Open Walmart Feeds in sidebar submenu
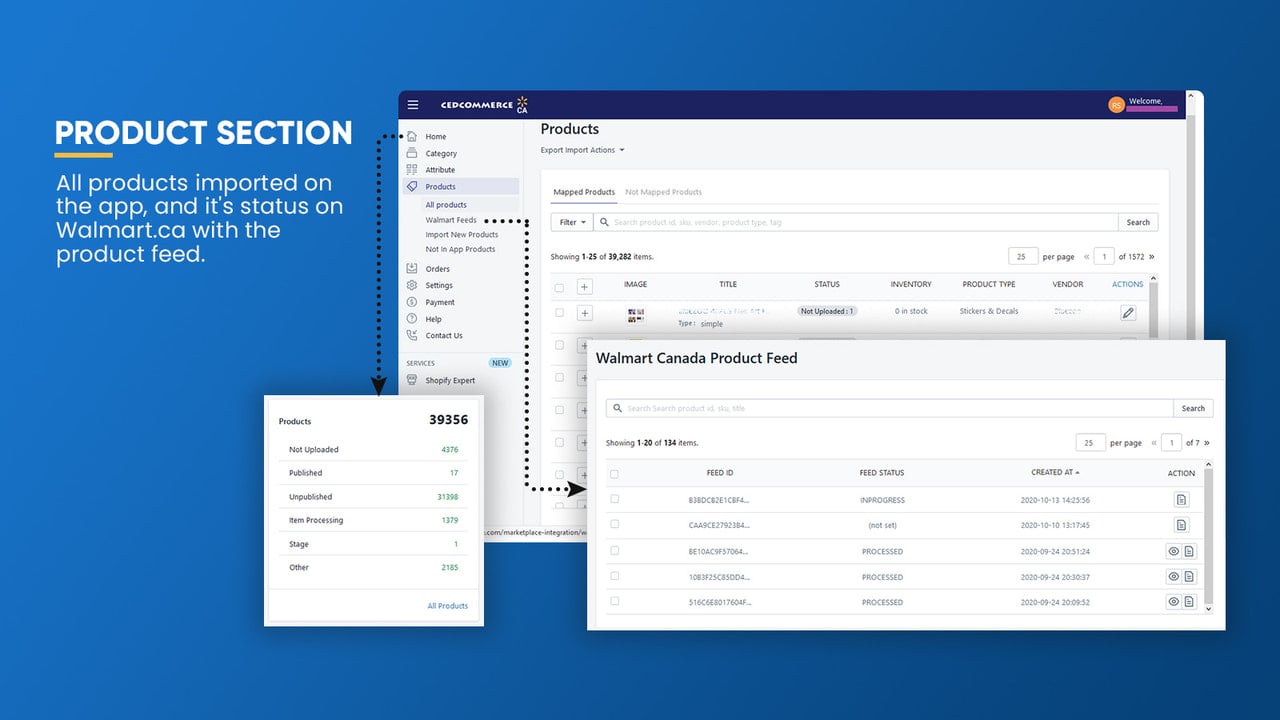The image size is (1280, 720). point(451,220)
